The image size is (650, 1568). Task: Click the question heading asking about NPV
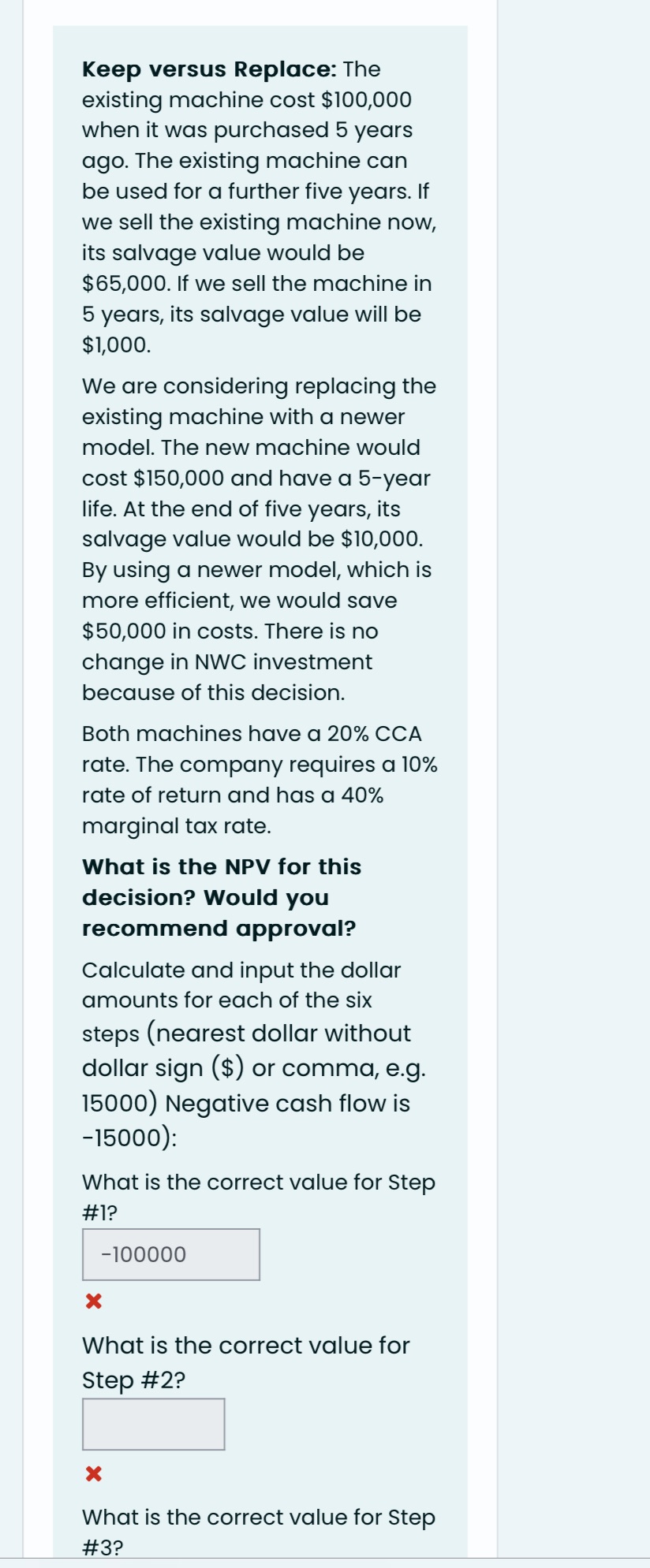[221, 898]
